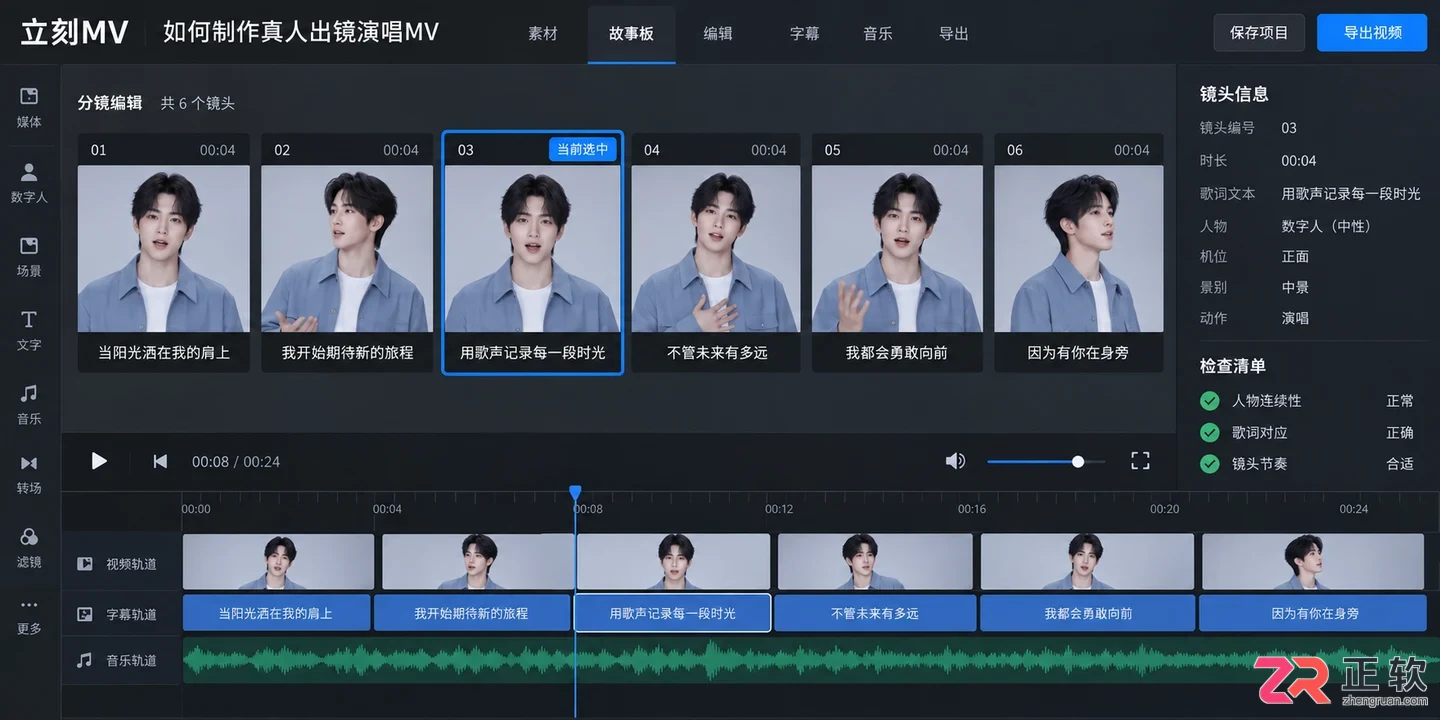Screen dimensions: 1440x720
Task: Select the 转场 transitions icon
Action: [x=29, y=463]
